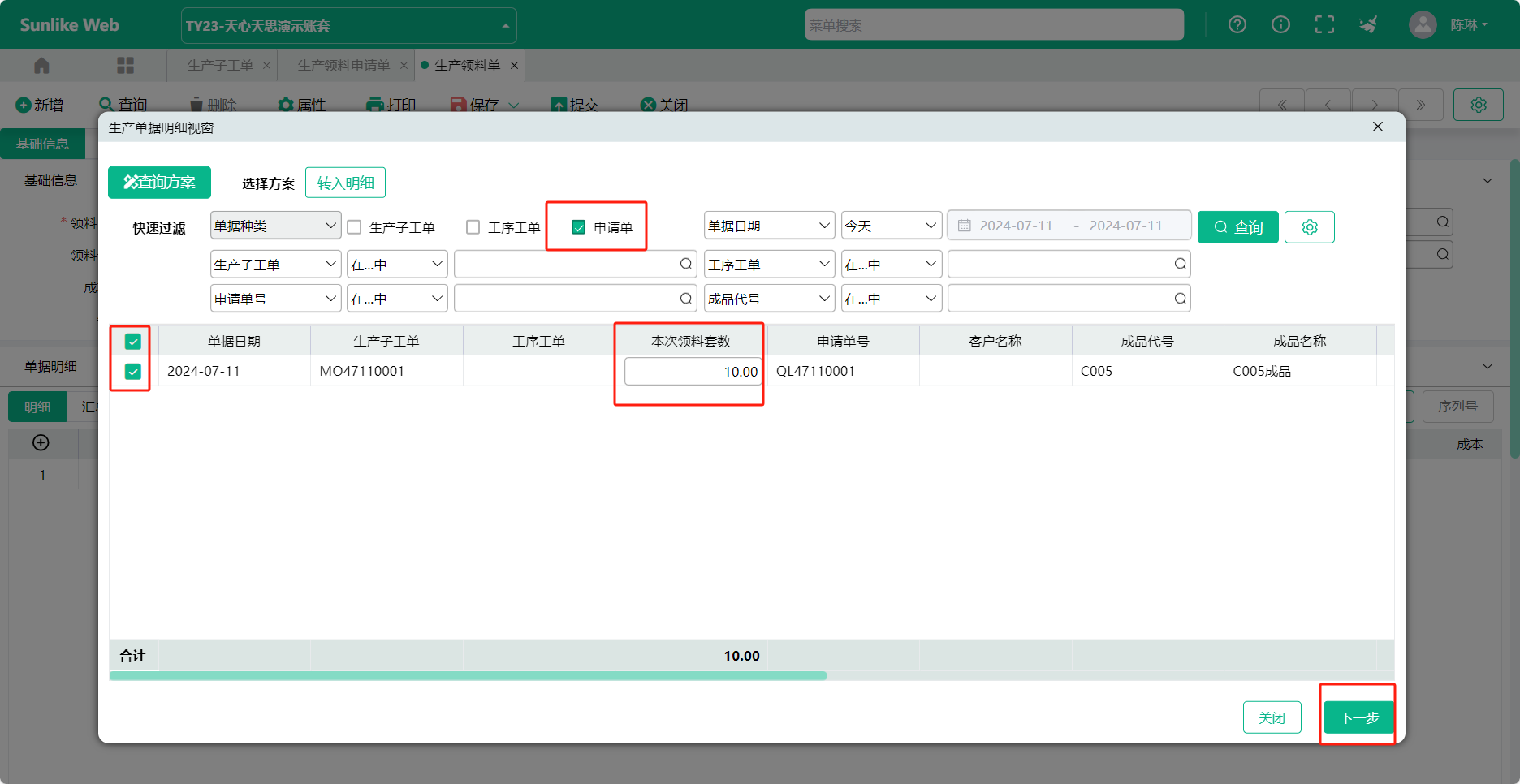Click the 序列号 button
The width and height of the screenshot is (1520, 784).
click(x=1457, y=407)
